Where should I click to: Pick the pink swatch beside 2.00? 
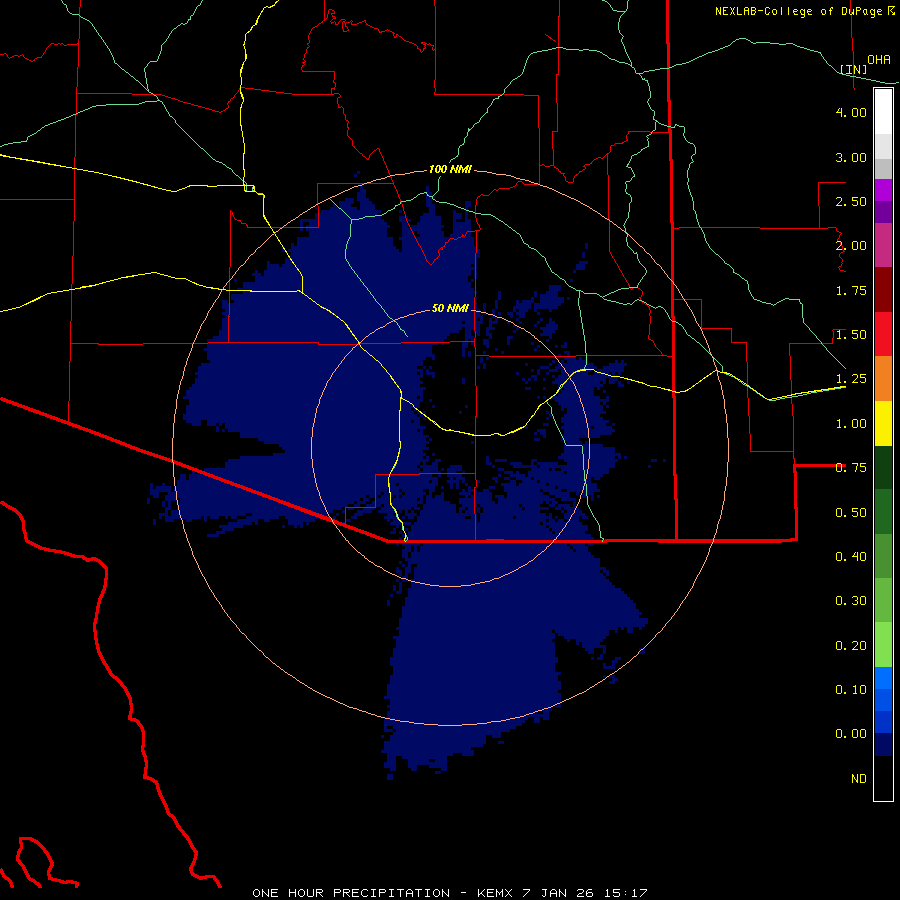(x=883, y=245)
